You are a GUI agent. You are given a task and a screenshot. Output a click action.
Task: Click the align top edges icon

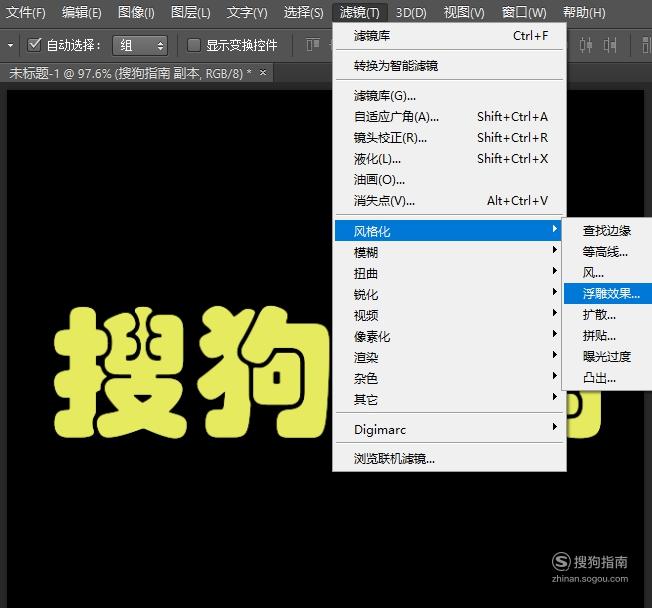313,45
